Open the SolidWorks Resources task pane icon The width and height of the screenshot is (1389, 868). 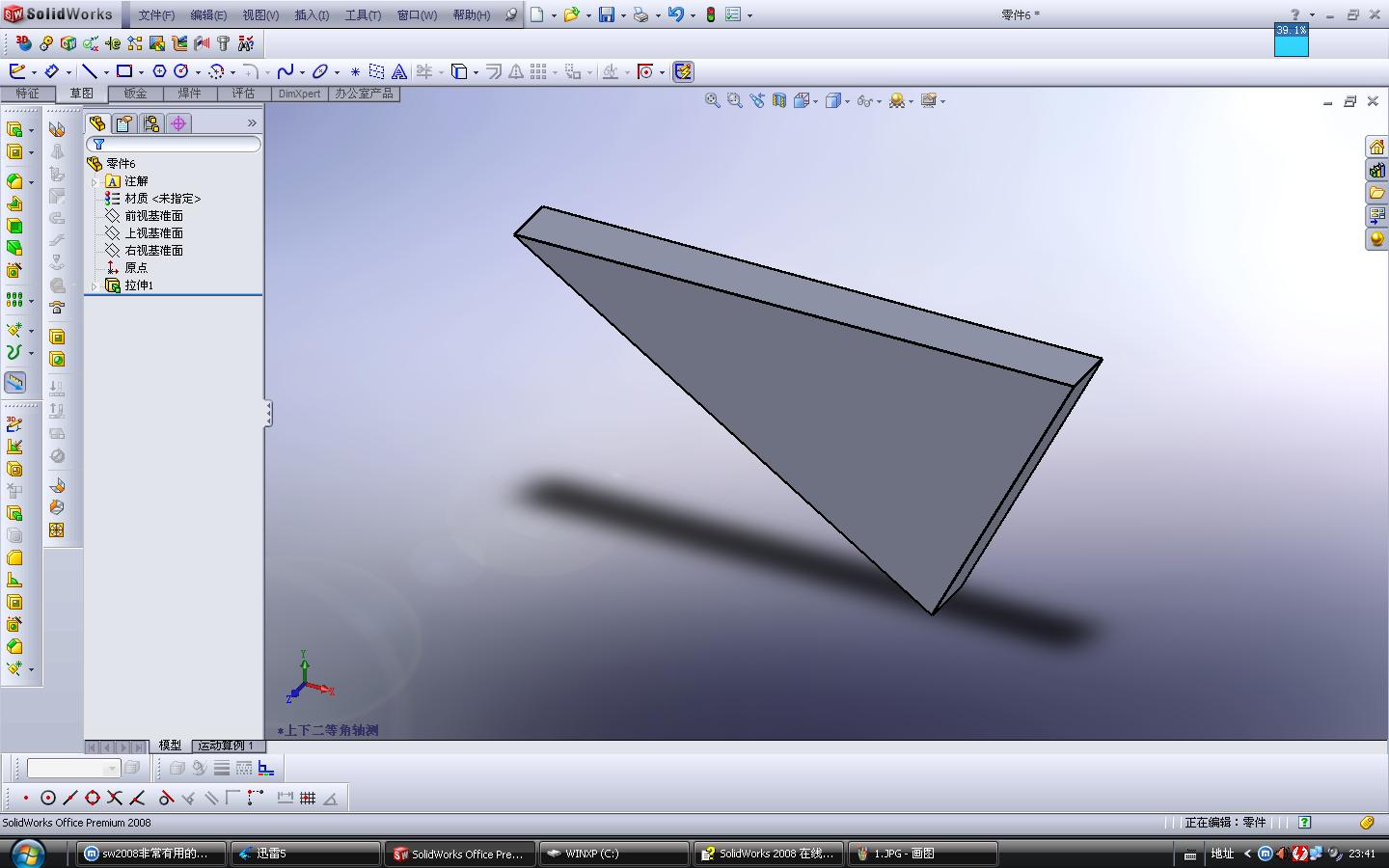click(1376, 147)
